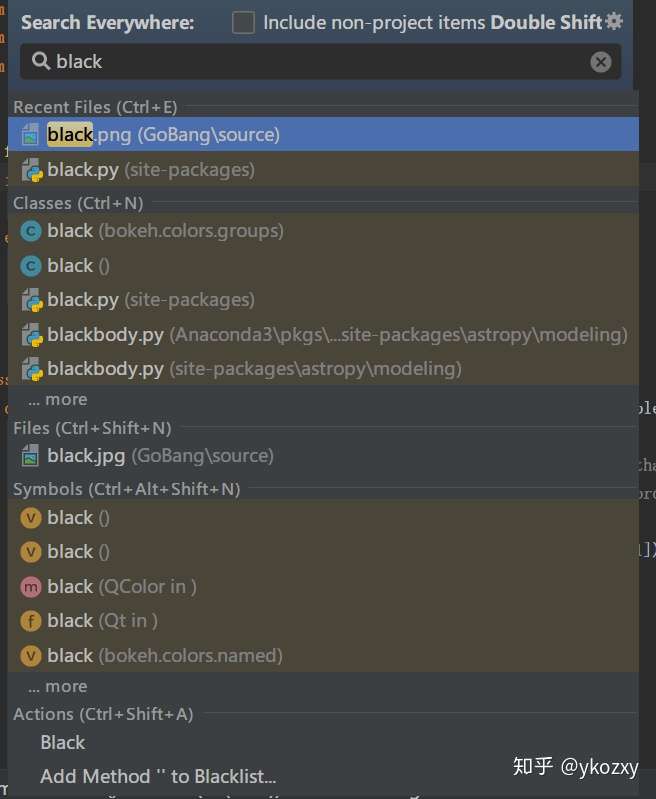Clear the search text with the X icon

point(600,62)
